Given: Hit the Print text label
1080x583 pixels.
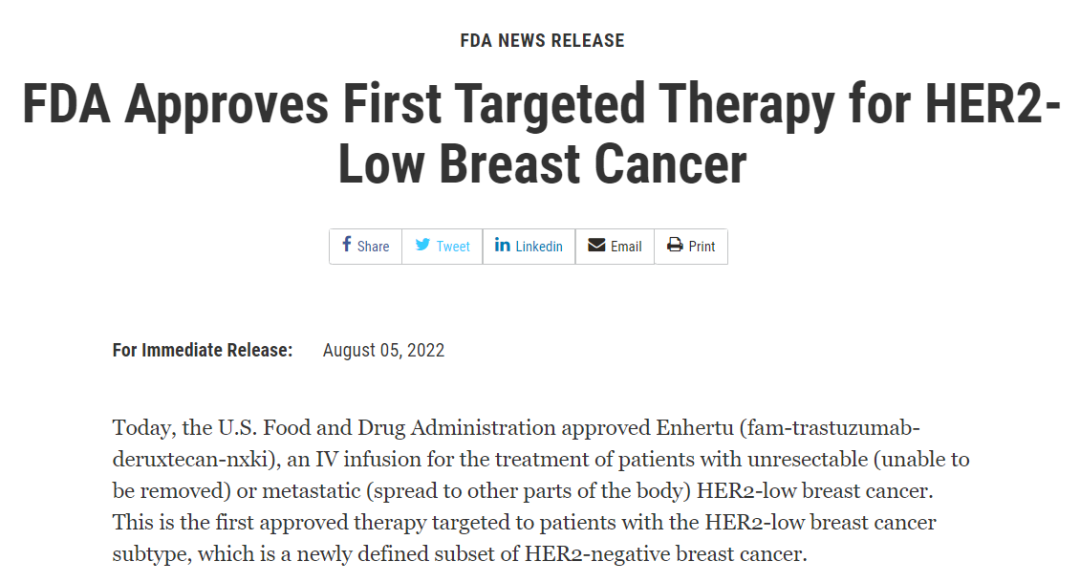Looking at the screenshot, I should [702, 246].
